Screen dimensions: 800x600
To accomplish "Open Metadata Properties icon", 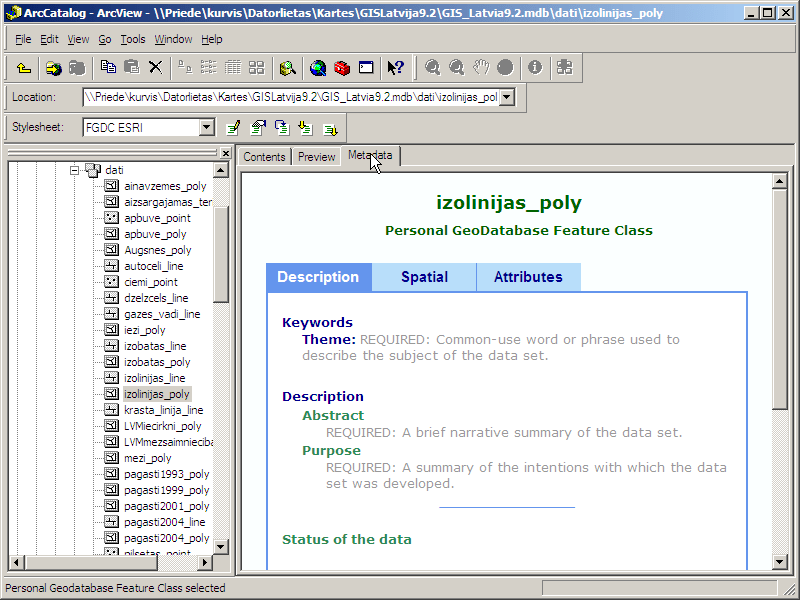I will [258, 128].
